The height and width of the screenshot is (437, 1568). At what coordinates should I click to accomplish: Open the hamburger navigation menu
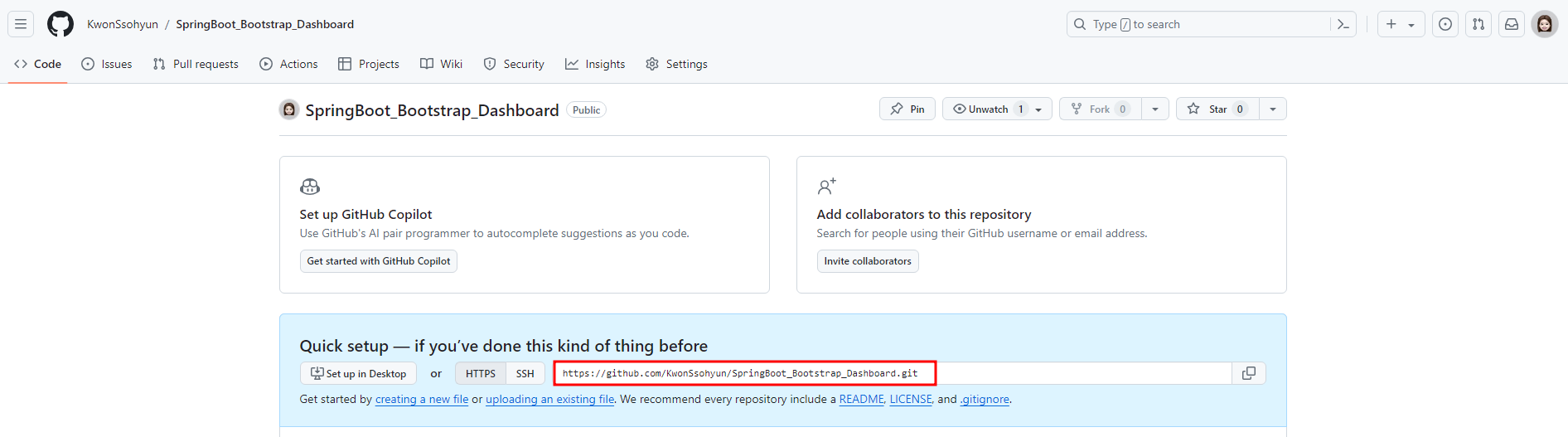click(21, 24)
